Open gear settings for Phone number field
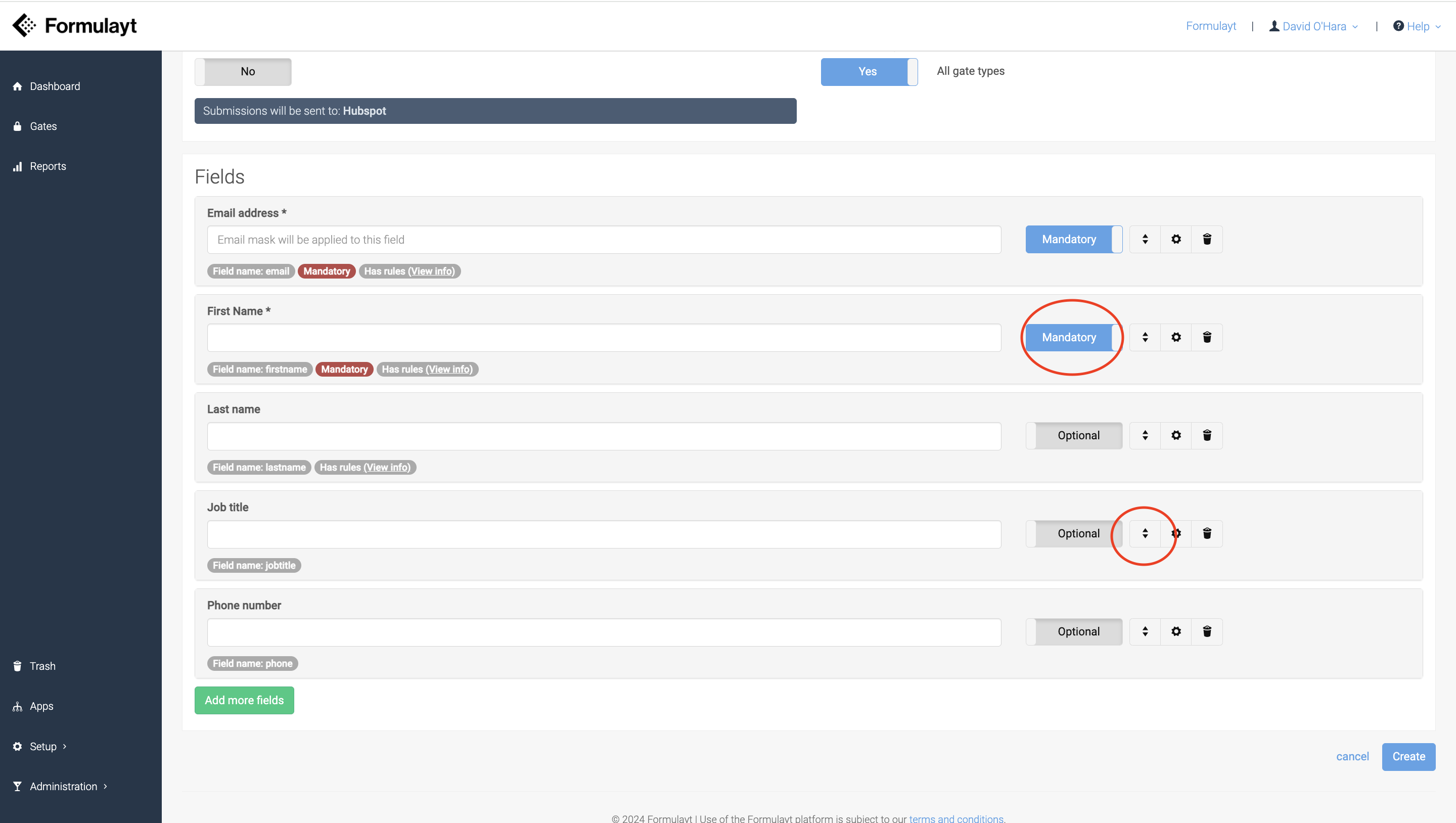The image size is (1456, 823). (x=1175, y=631)
